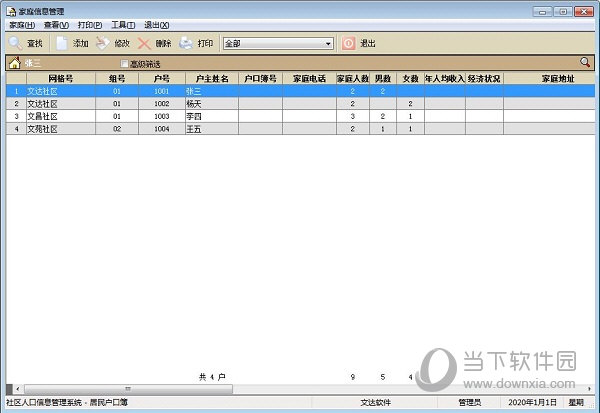Click the Modify (修改) edit icon

(103, 43)
